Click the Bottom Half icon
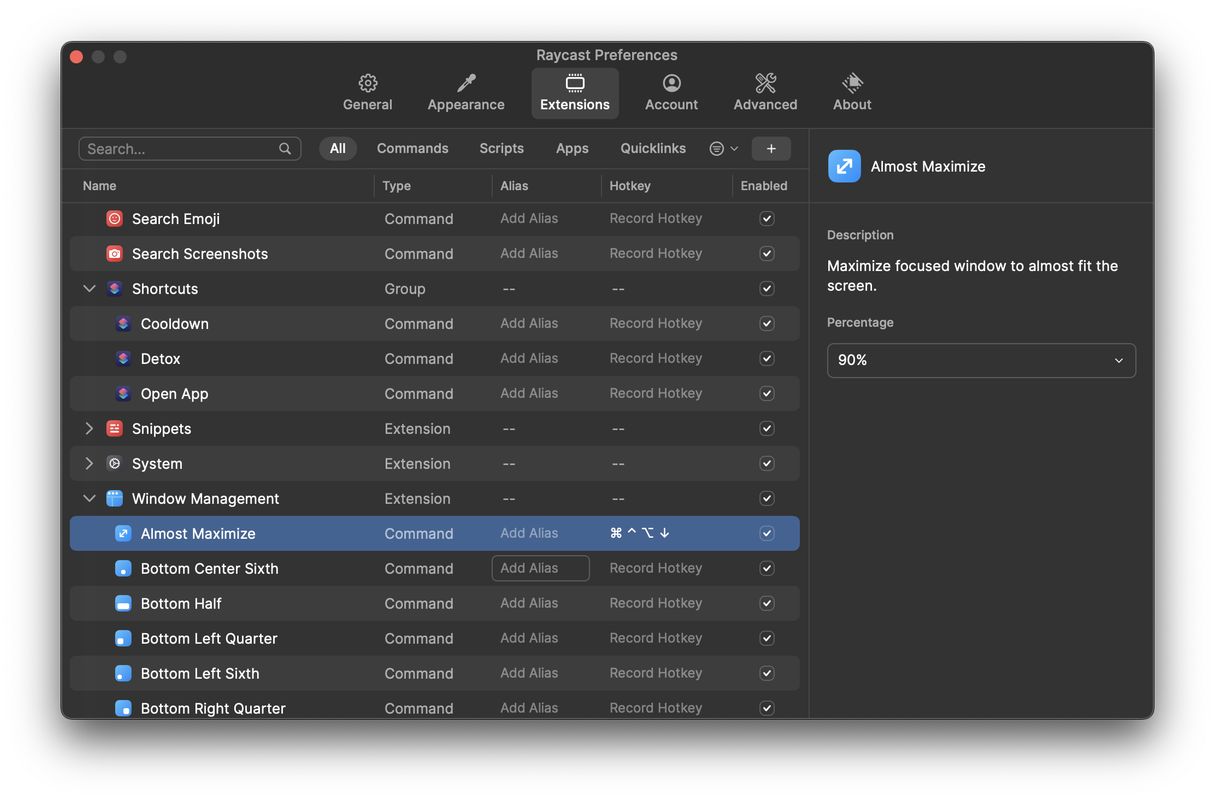 [x=123, y=603]
